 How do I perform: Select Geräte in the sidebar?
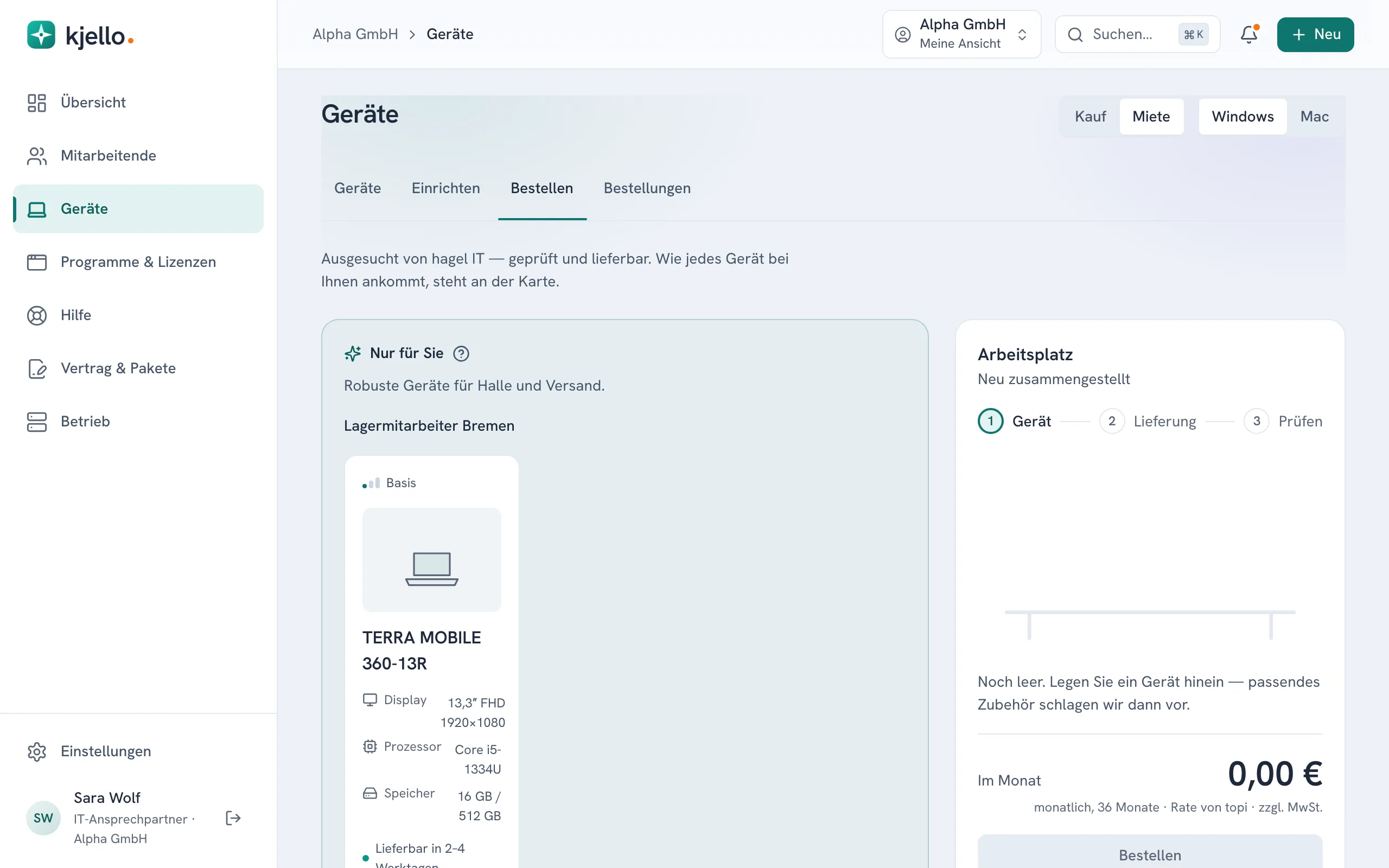(138, 209)
